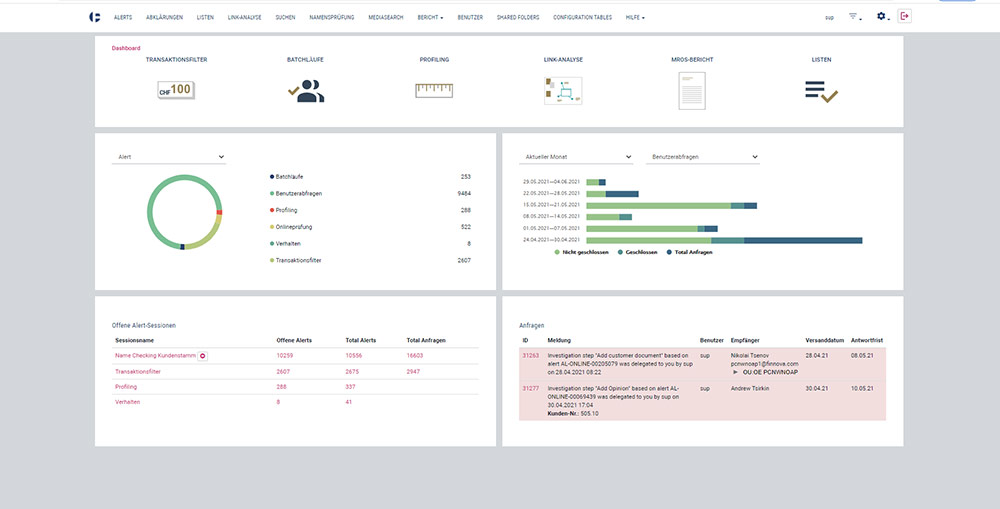Click the round icon beside Name Checking Kundenstamm

point(203,356)
